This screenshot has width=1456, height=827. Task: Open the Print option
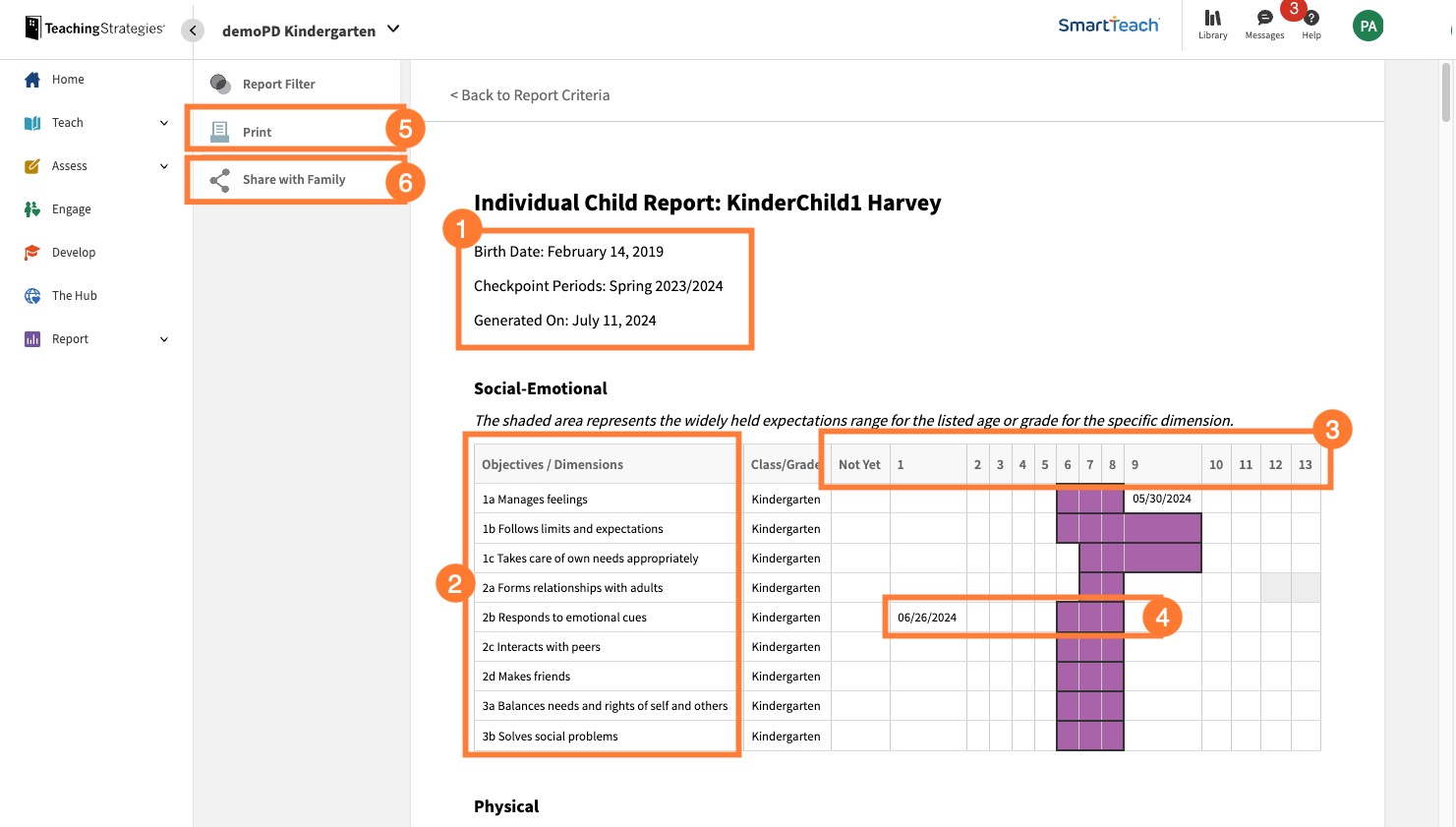coord(218,131)
